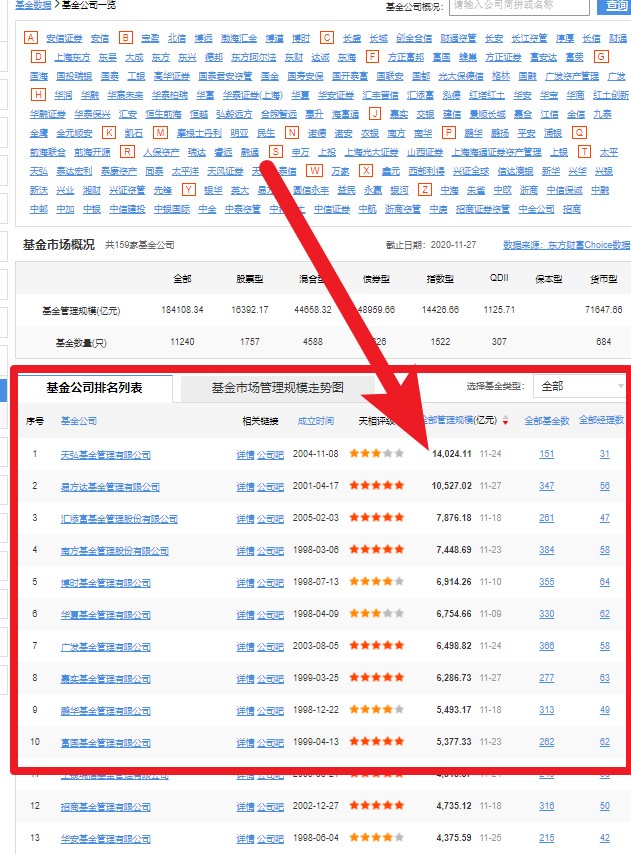The height and width of the screenshot is (854, 631).
Task: Select the 14,024.11 management scale value
Action: tap(452, 454)
